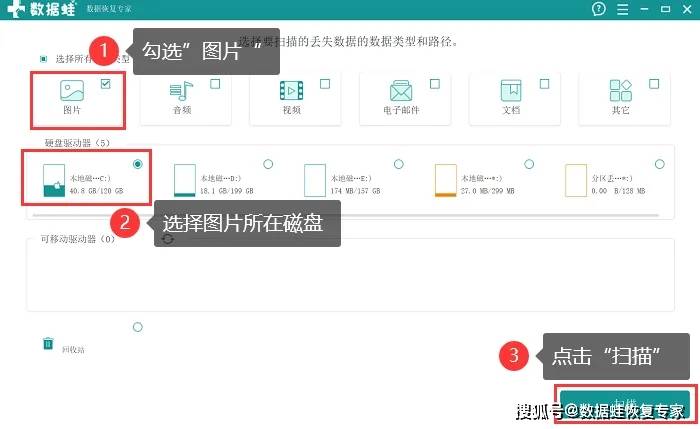Click the 图片 label text
The image size is (700, 429).
[72, 110]
